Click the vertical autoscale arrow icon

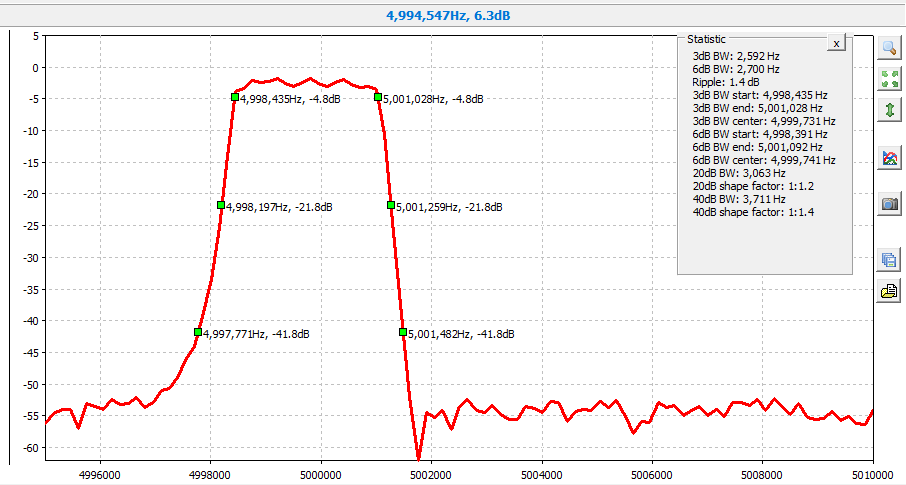pos(889,110)
